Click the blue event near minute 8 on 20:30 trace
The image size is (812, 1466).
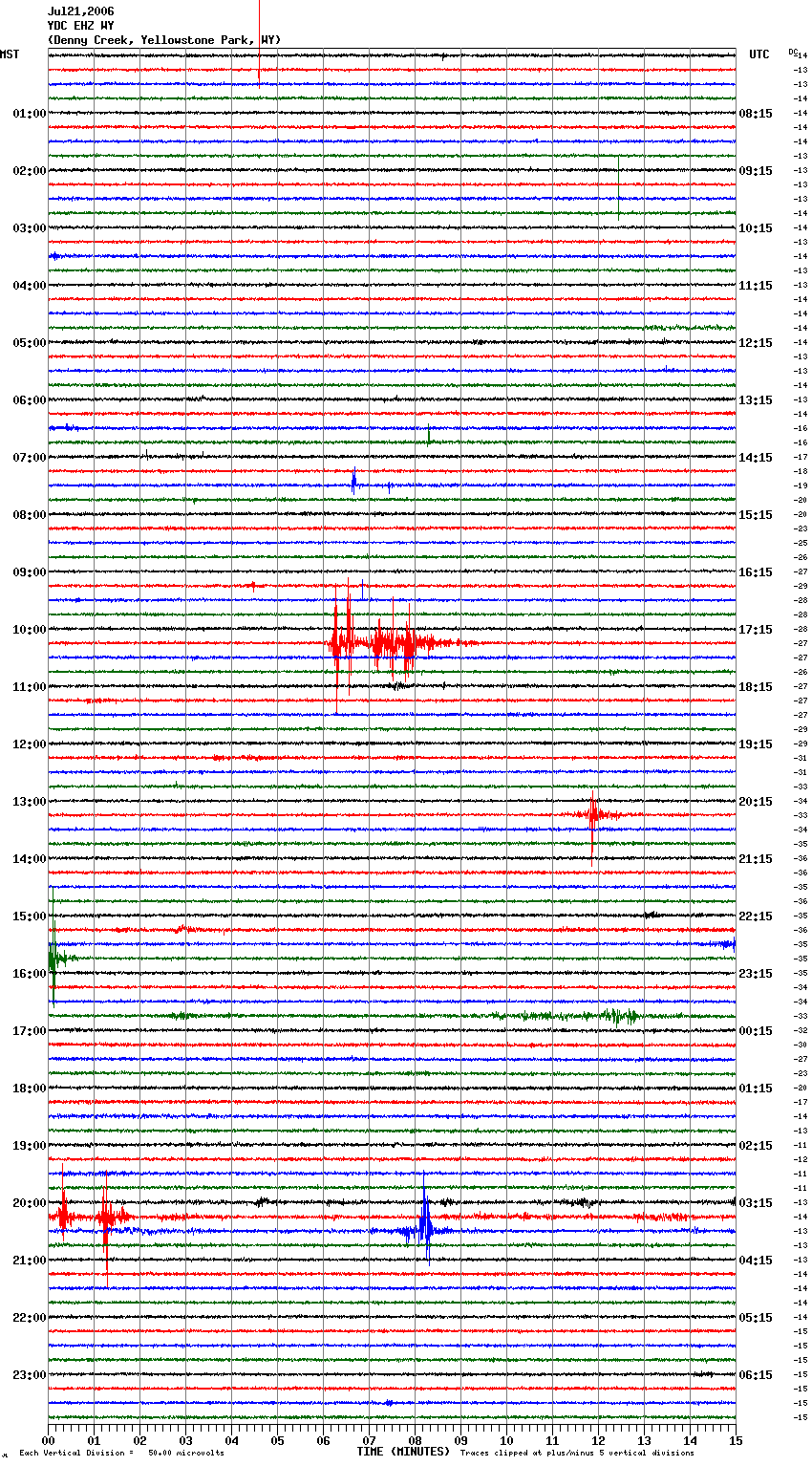click(x=424, y=1231)
